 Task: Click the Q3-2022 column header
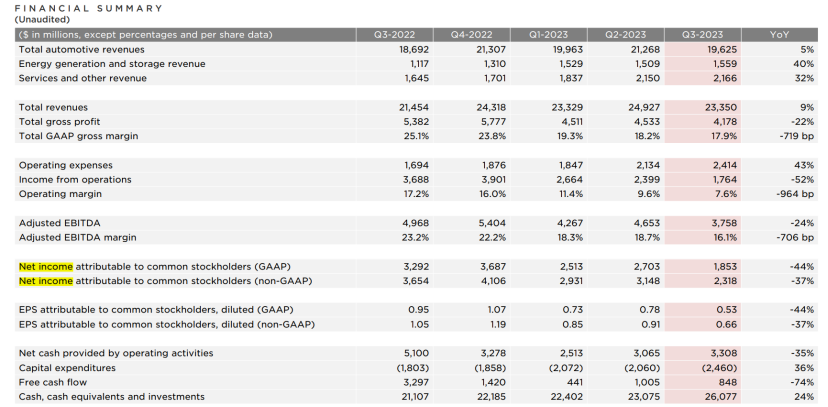(393, 34)
